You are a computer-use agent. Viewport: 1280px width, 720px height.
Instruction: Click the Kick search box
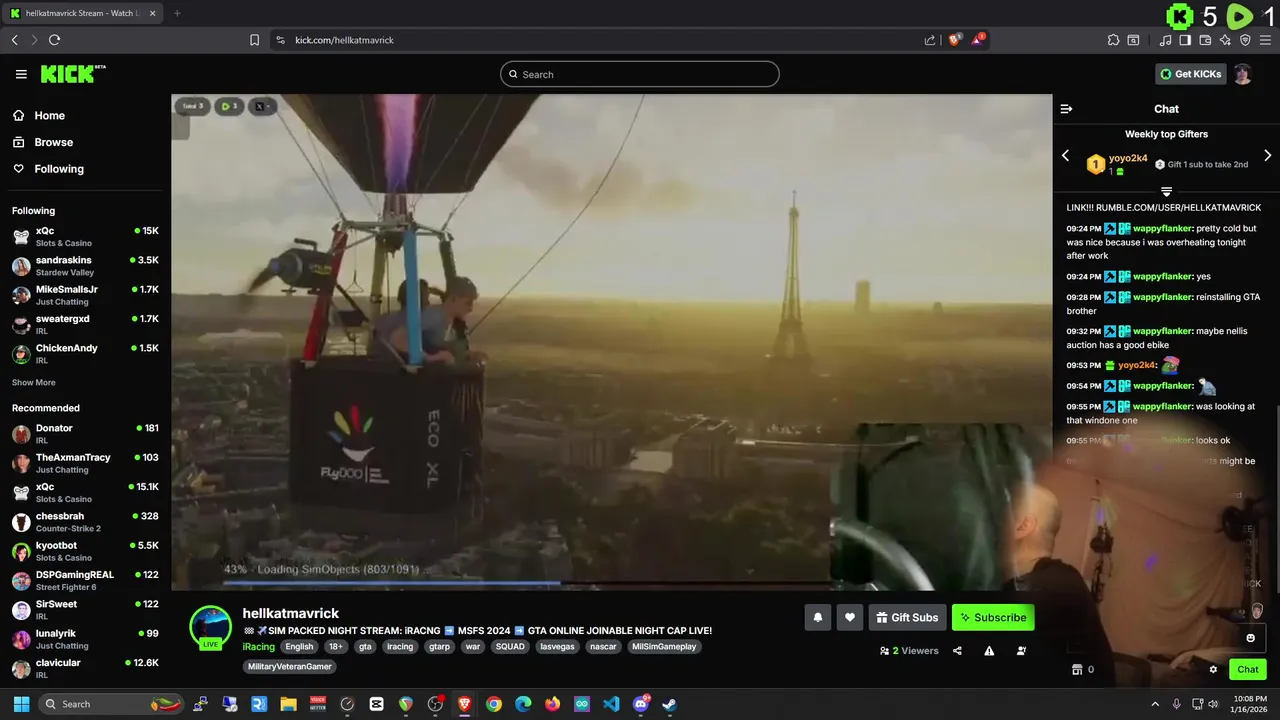[640, 74]
